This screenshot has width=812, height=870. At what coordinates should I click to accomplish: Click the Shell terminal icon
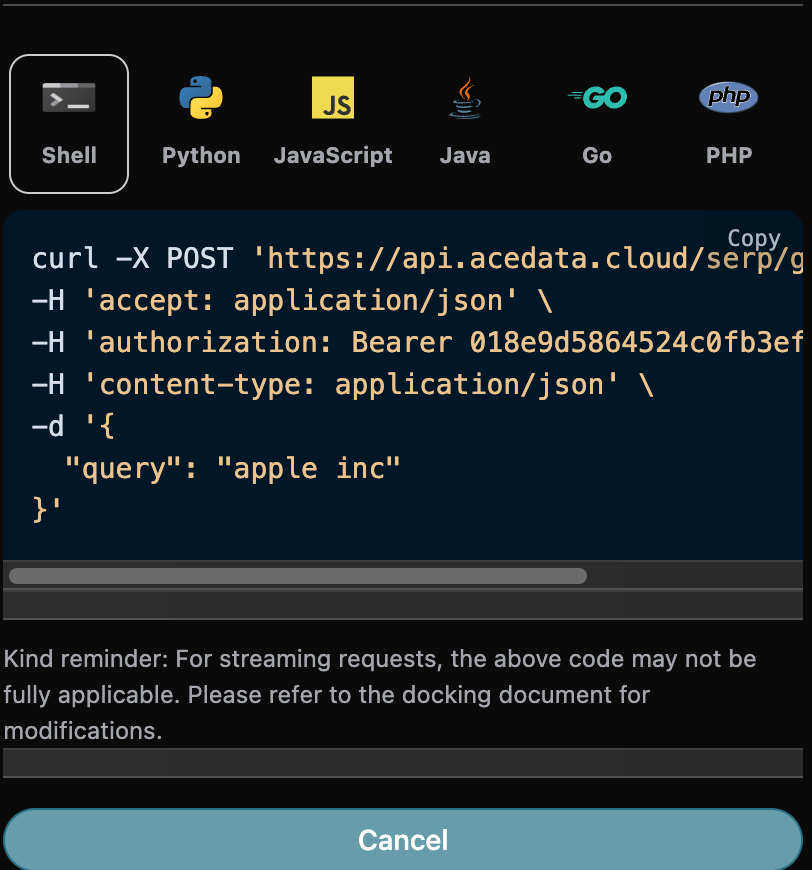69,98
